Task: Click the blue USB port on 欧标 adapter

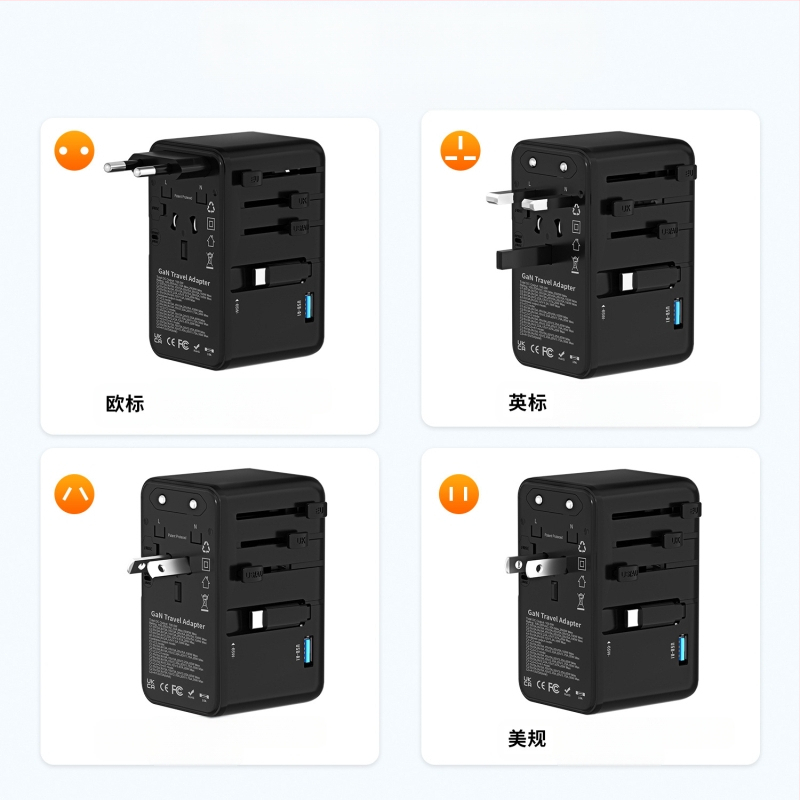Action: pyautogui.click(x=309, y=307)
